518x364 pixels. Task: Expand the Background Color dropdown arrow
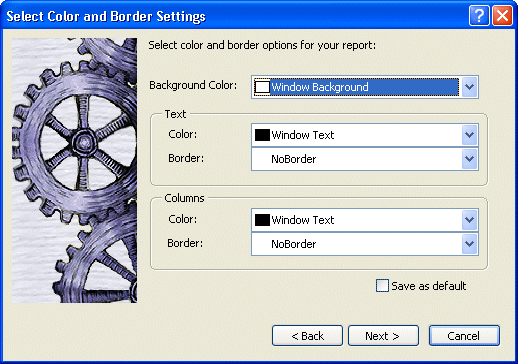(x=469, y=87)
